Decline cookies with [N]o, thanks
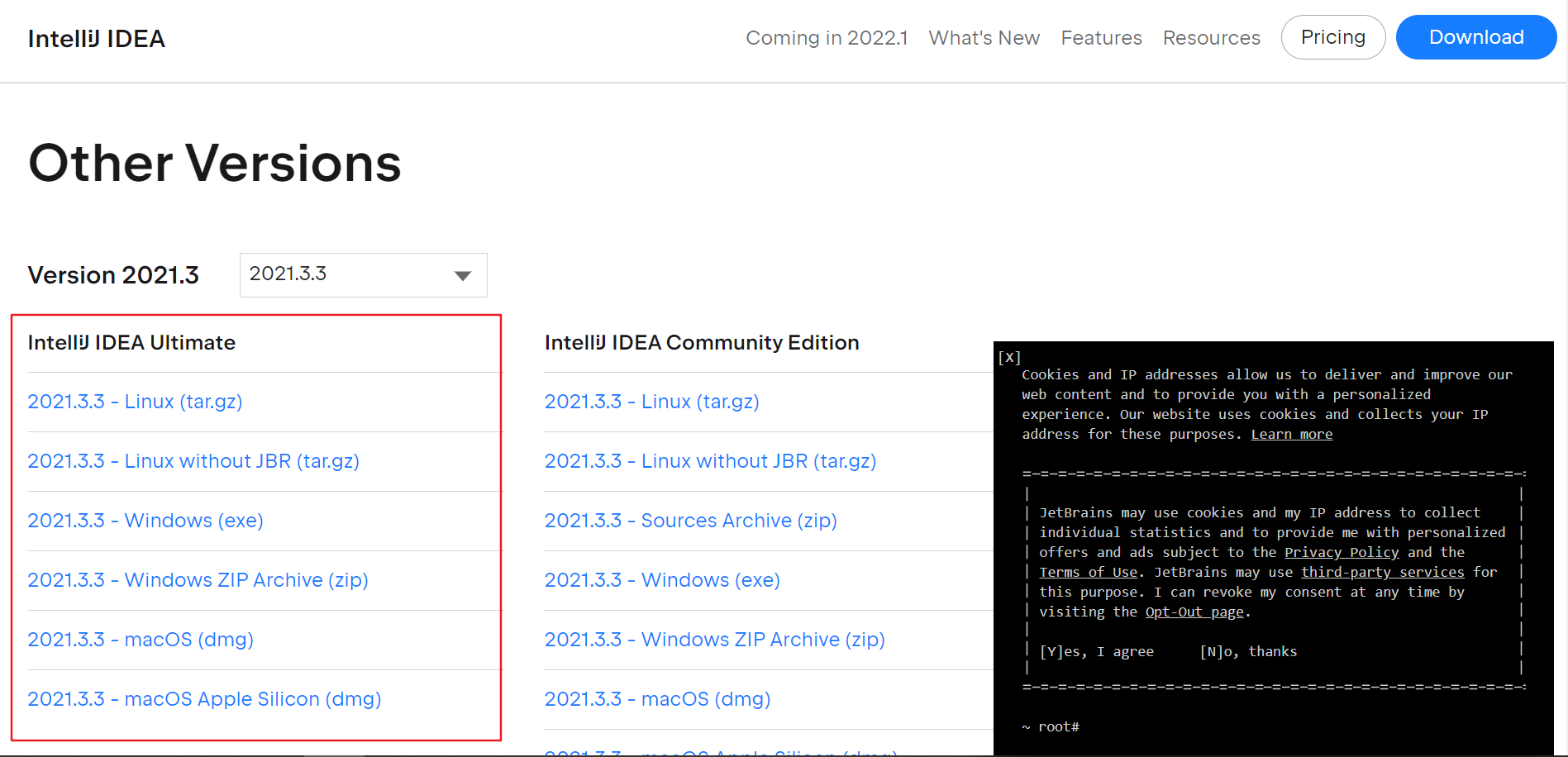Viewport: 1568px width, 757px height. (1248, 651)
